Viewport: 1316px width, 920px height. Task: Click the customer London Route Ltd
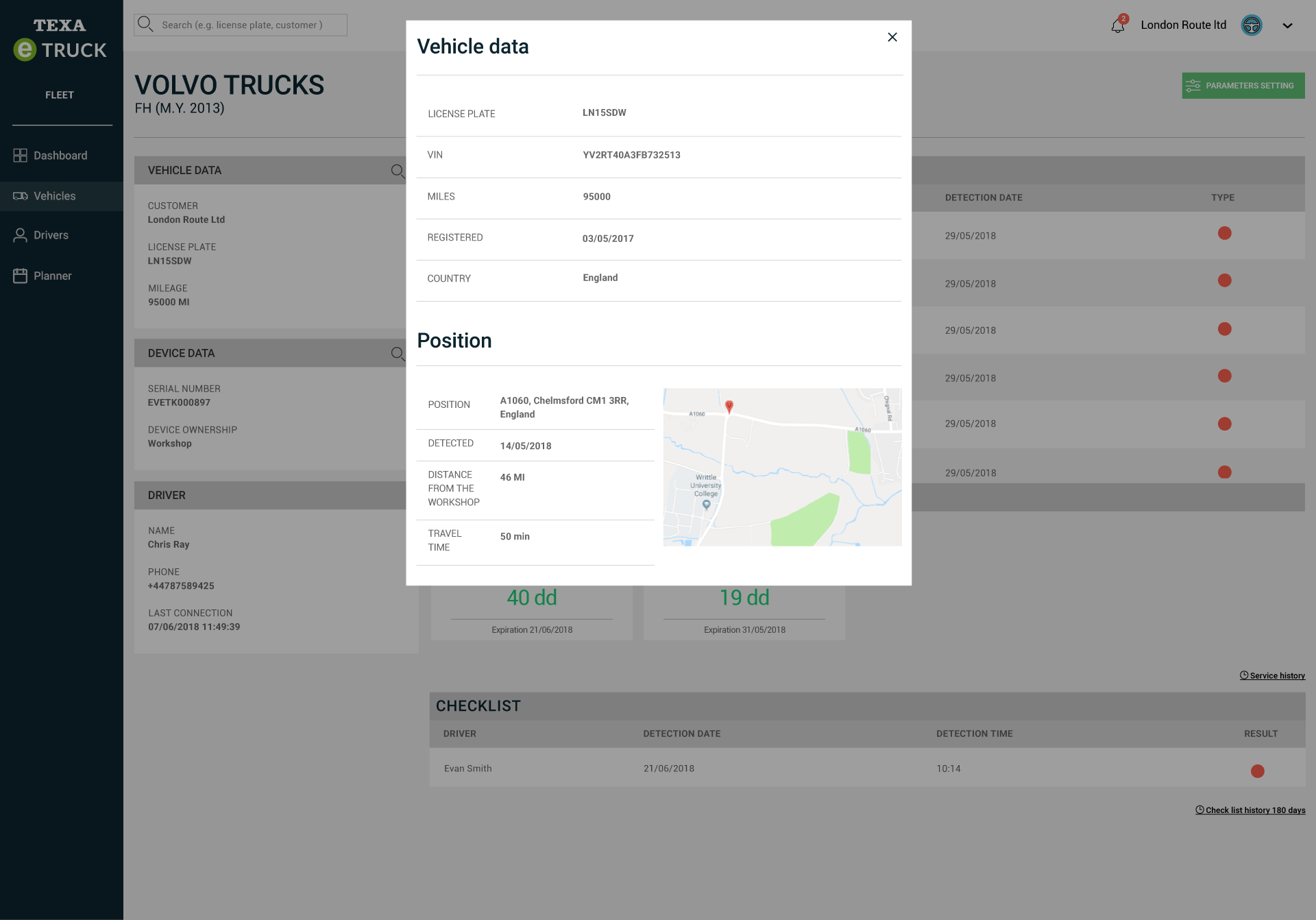186,219
